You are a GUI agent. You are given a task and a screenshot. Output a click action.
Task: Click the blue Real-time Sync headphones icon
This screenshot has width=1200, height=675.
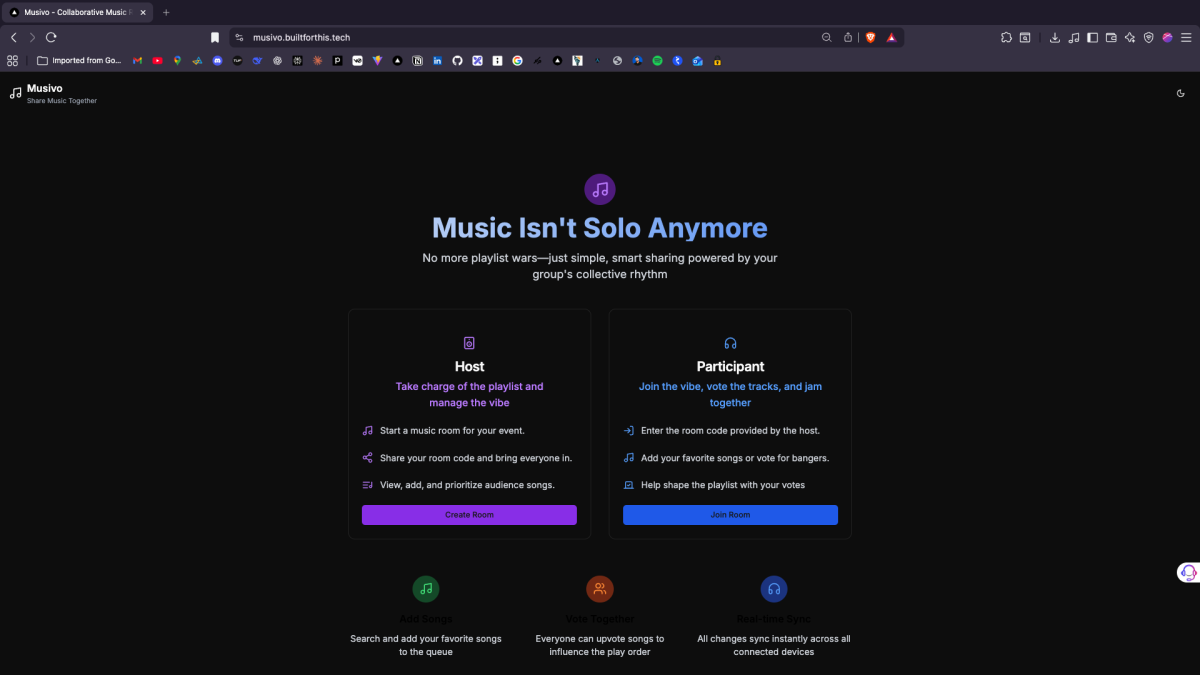pos(774,589)
